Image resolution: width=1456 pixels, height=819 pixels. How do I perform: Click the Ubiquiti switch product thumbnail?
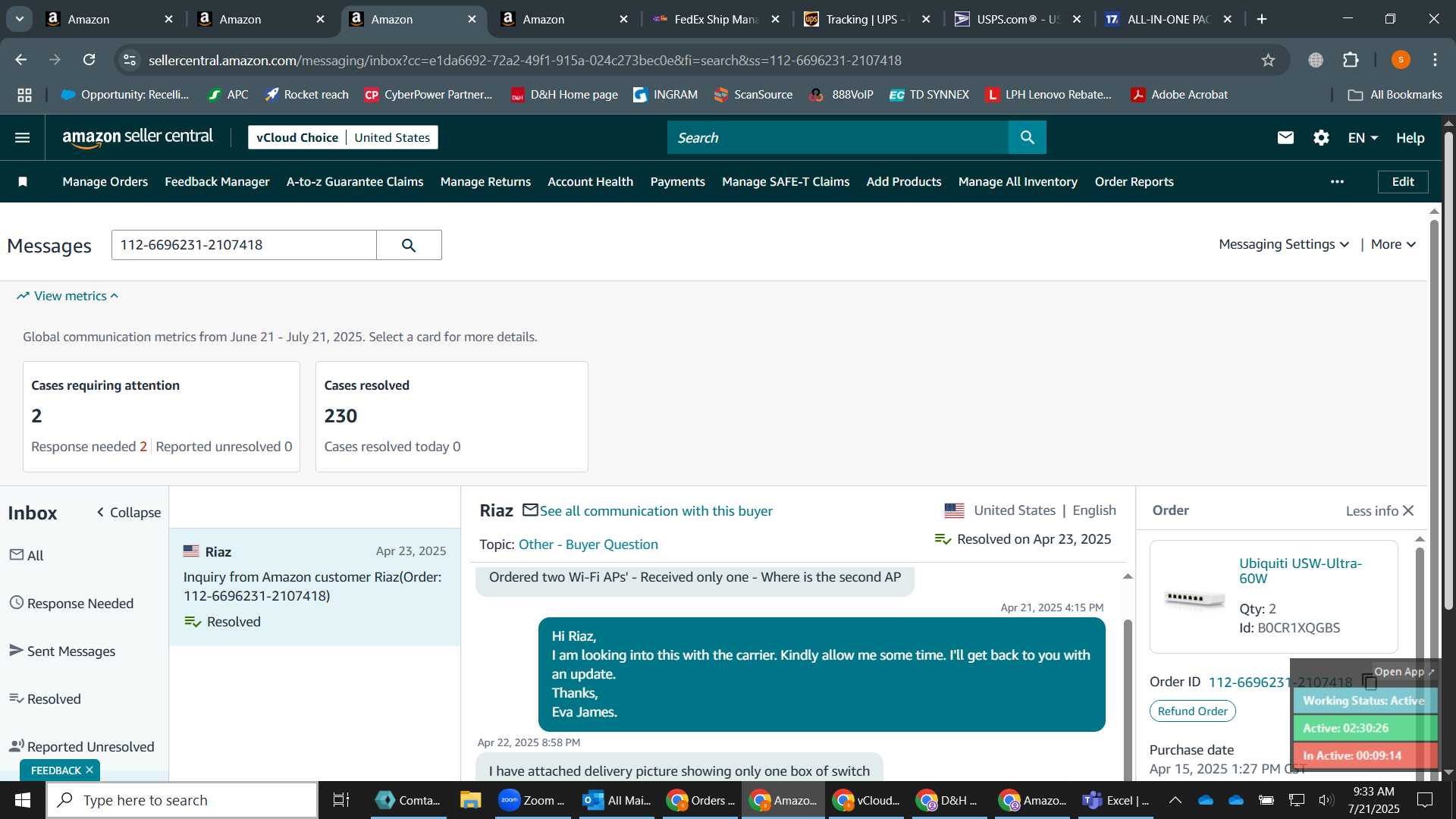point(1194,598)
